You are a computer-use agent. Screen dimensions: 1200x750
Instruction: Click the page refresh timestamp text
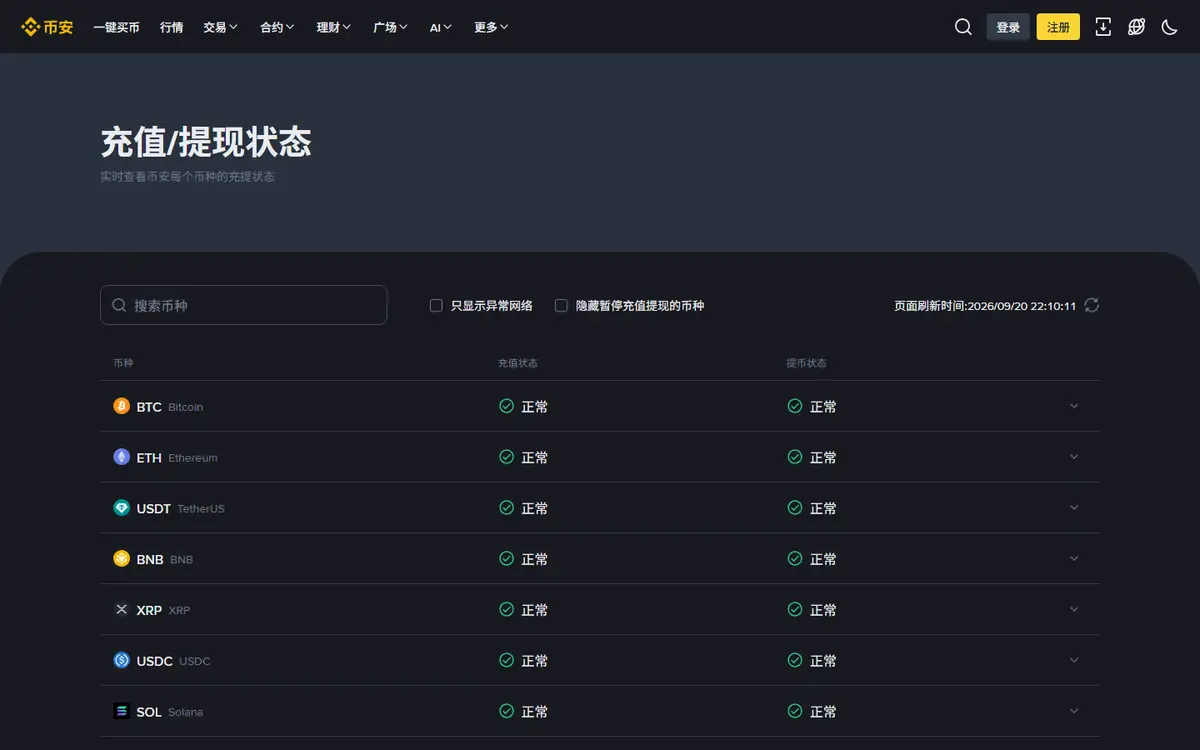(x=985, y=306)
